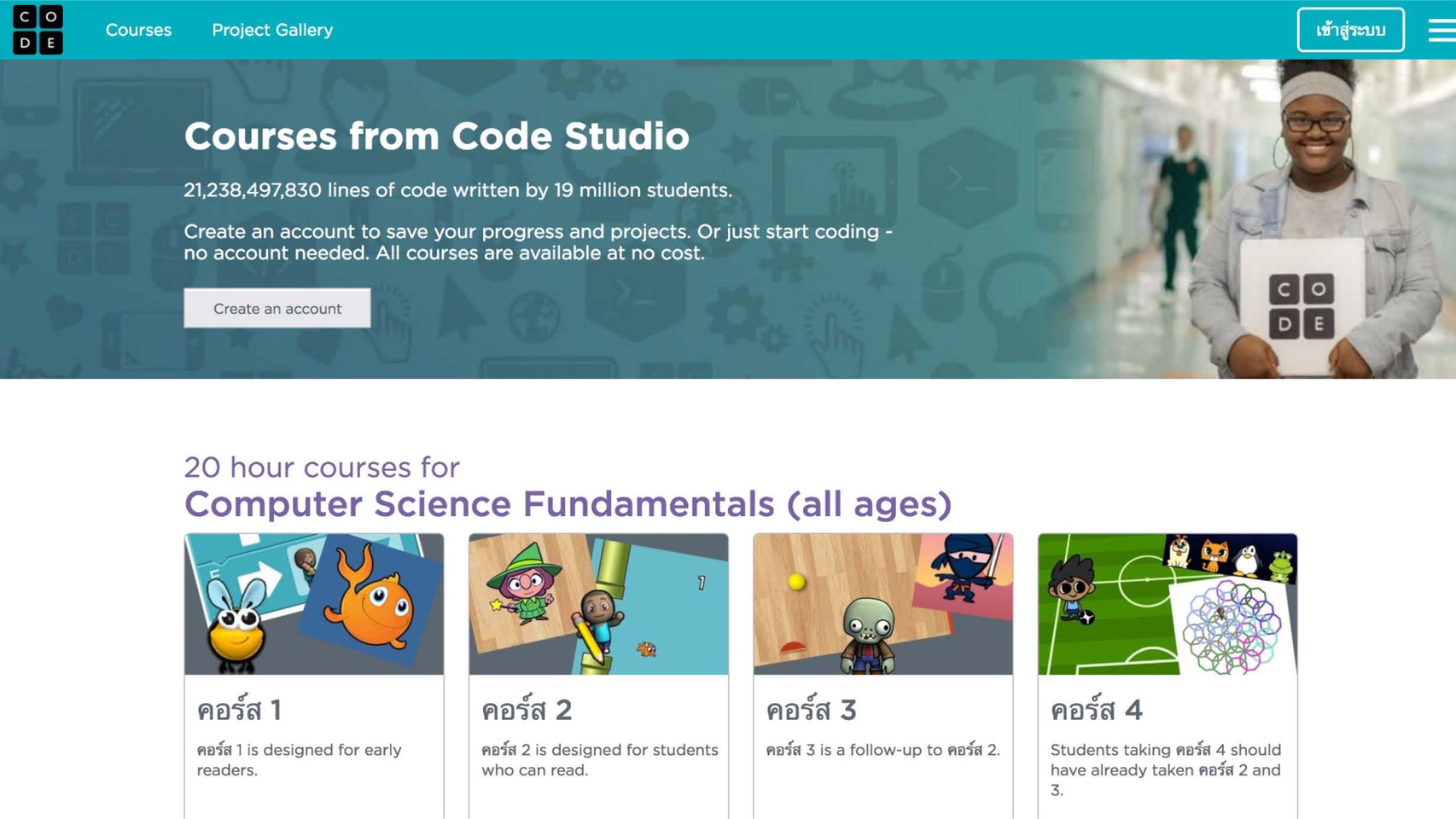1456x819 pixels.
Task: Go to Project Gallery
Action: point(272,30)
